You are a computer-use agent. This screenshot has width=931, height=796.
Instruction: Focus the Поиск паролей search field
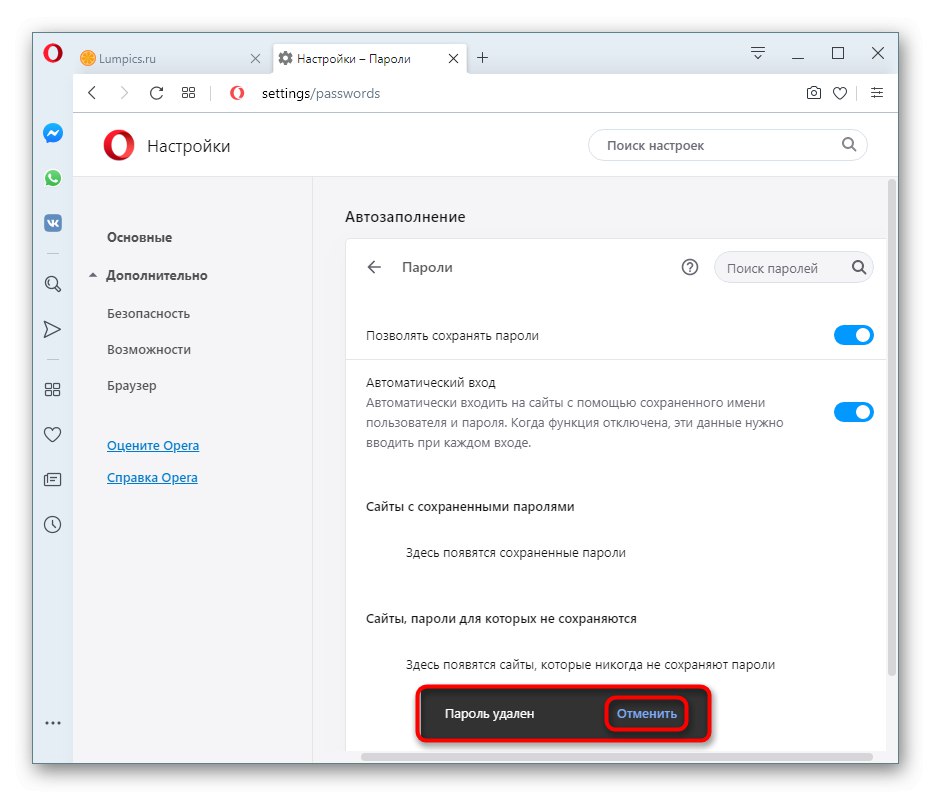tap(793, 268)
